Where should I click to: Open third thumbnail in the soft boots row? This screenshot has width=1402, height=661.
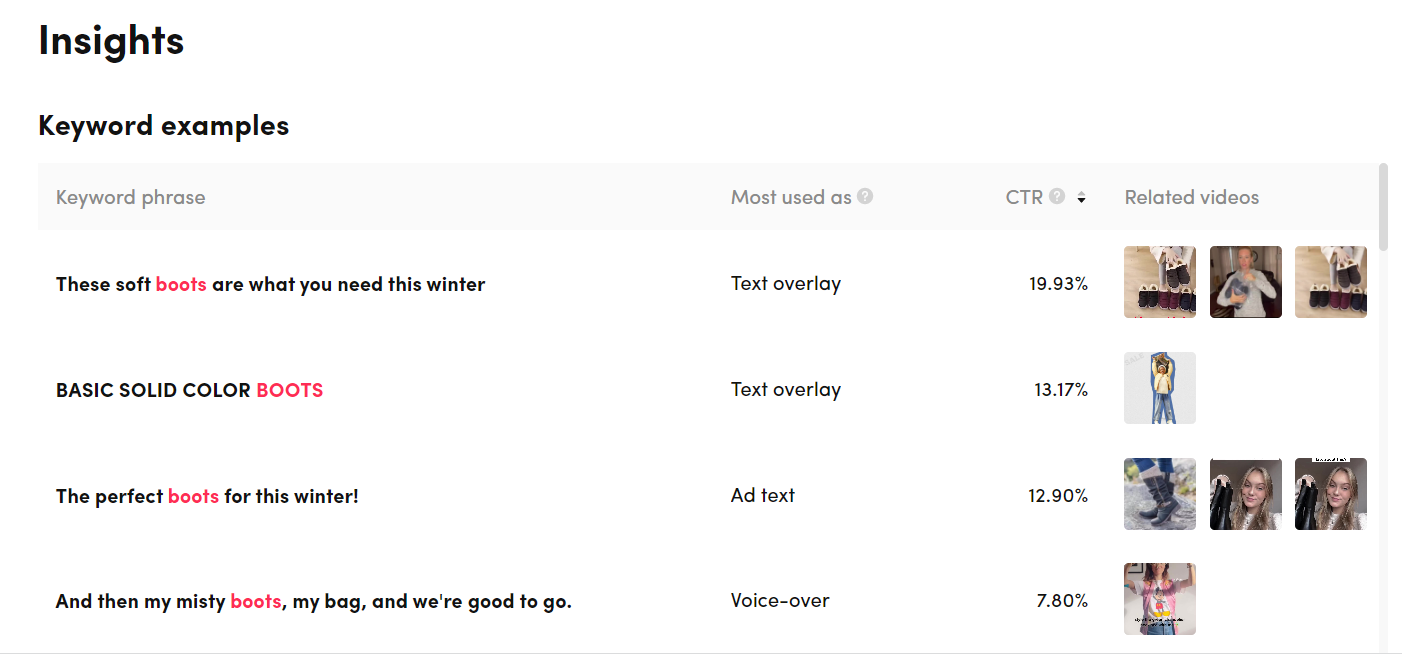click(1331, 282)
